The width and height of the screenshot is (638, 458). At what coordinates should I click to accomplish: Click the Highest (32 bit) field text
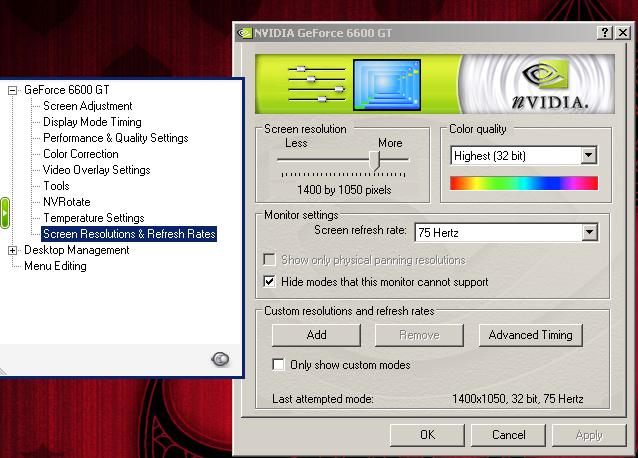489,156
